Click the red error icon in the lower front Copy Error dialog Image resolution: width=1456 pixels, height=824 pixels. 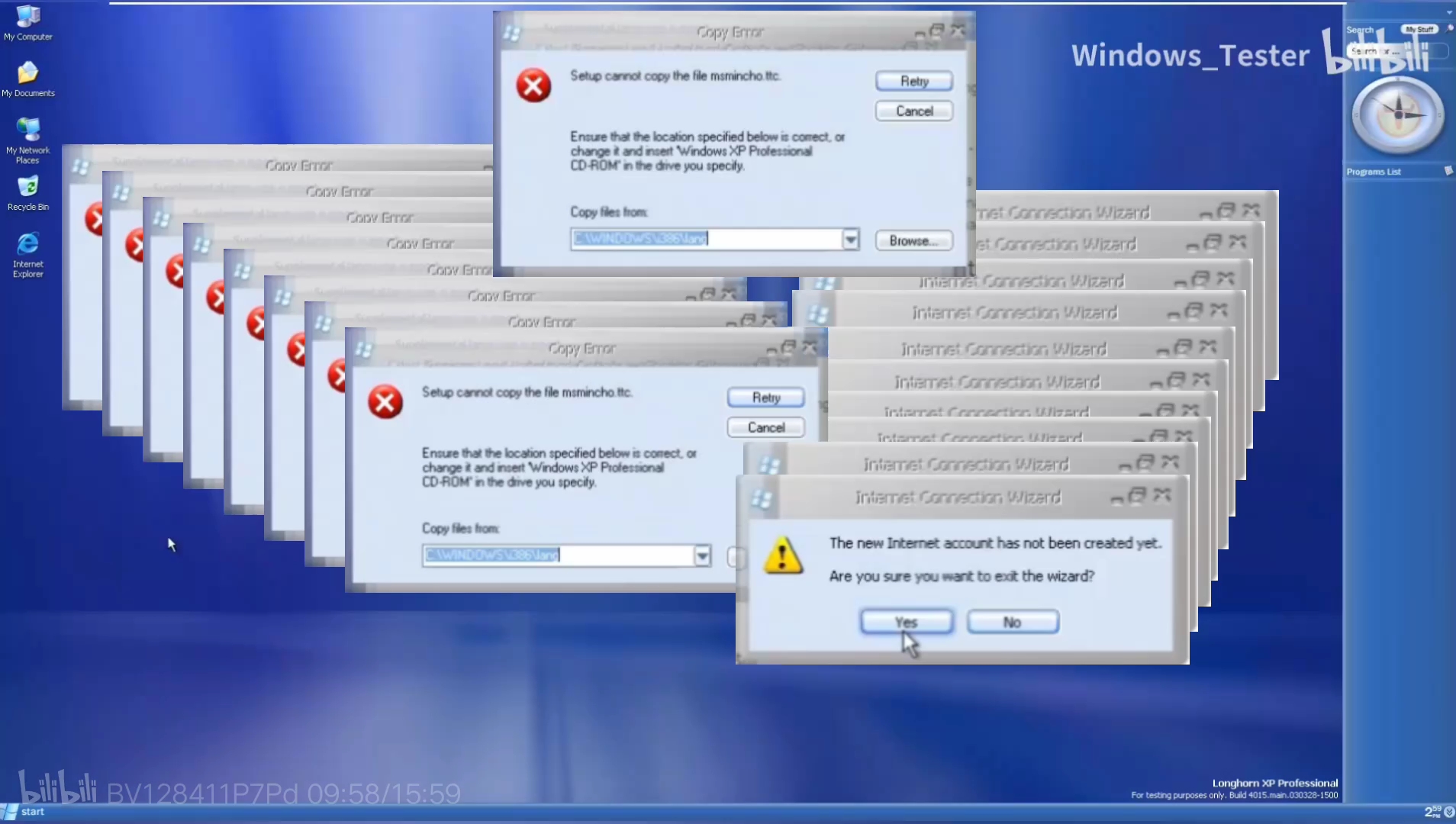click(x=385, y=401)
